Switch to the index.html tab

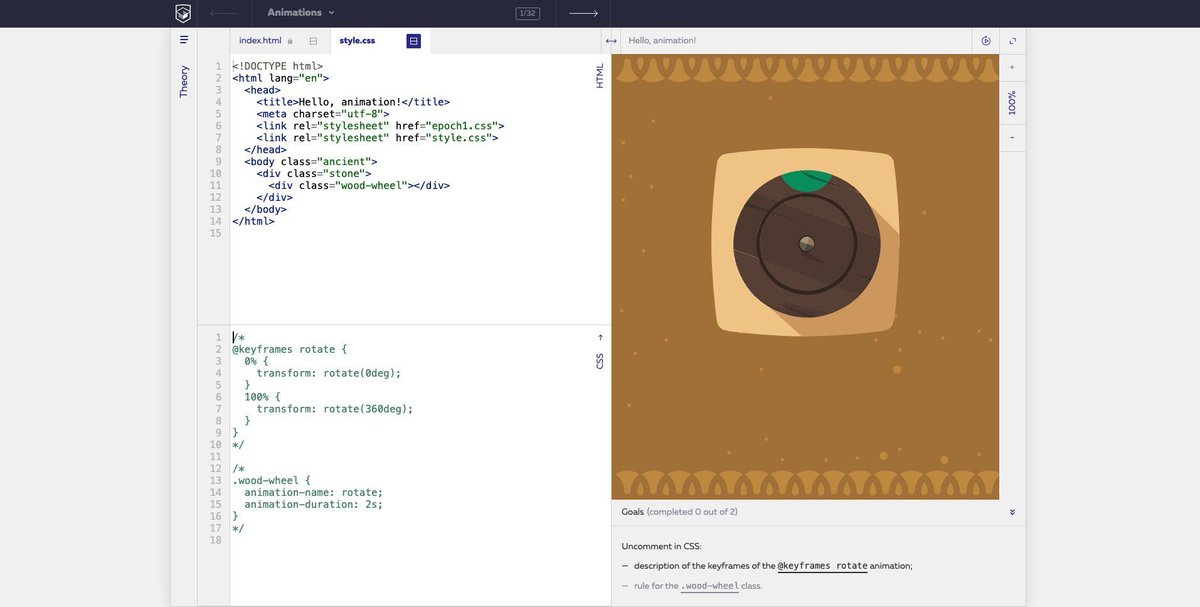click(260, 41)
